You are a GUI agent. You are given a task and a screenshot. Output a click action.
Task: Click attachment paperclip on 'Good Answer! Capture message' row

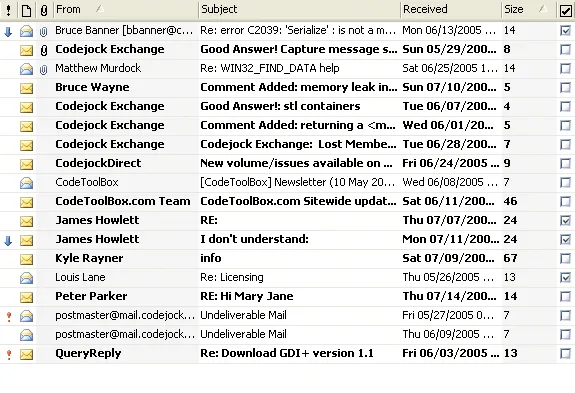(x=44, y=51)
